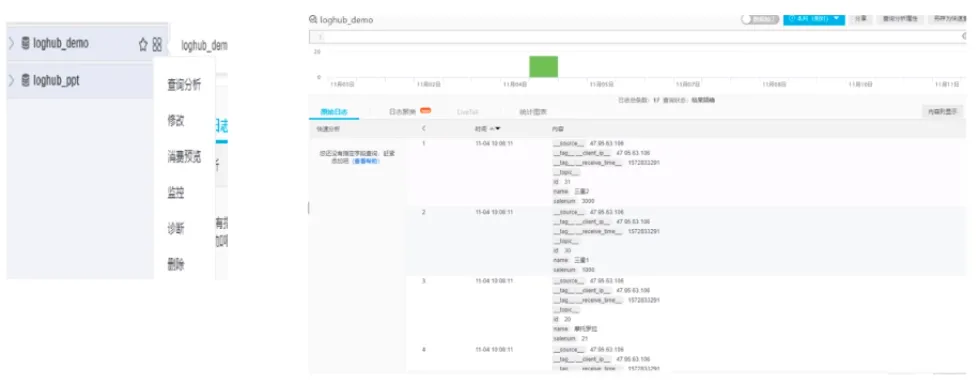This screenshot has width=979, height=392.
Task: Choose 消费预览 from the popup menu
Action: point(184,157)
